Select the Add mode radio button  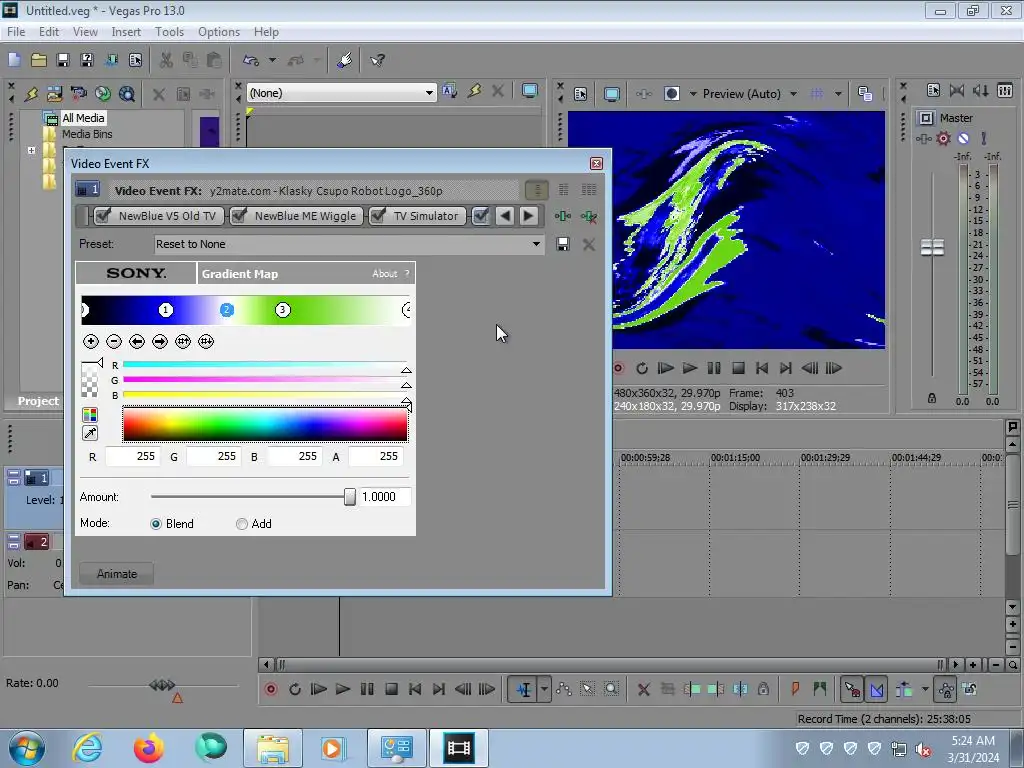242,524
